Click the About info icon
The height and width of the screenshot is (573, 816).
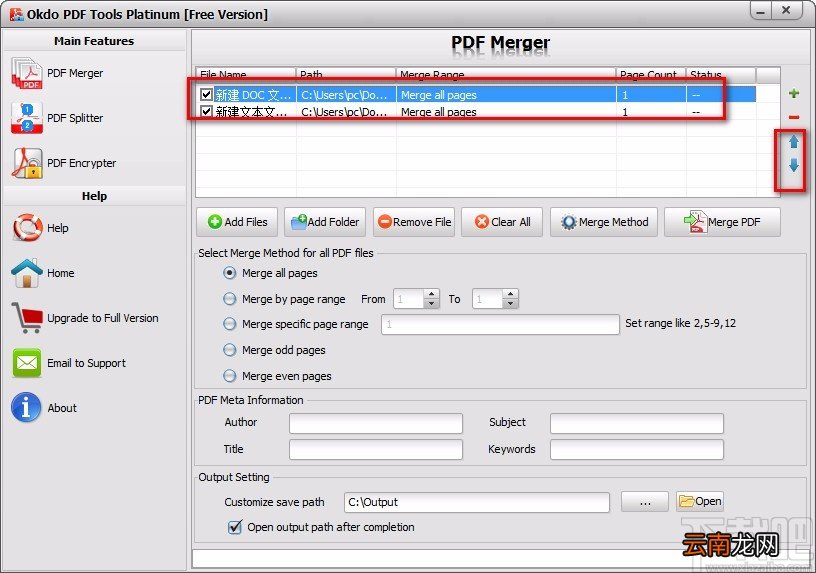(26, 408)
